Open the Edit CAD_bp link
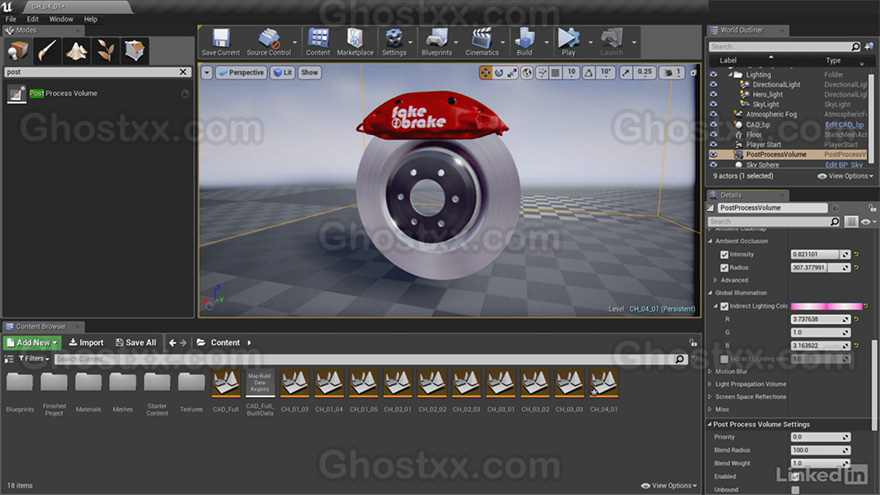 coord(844,125)
